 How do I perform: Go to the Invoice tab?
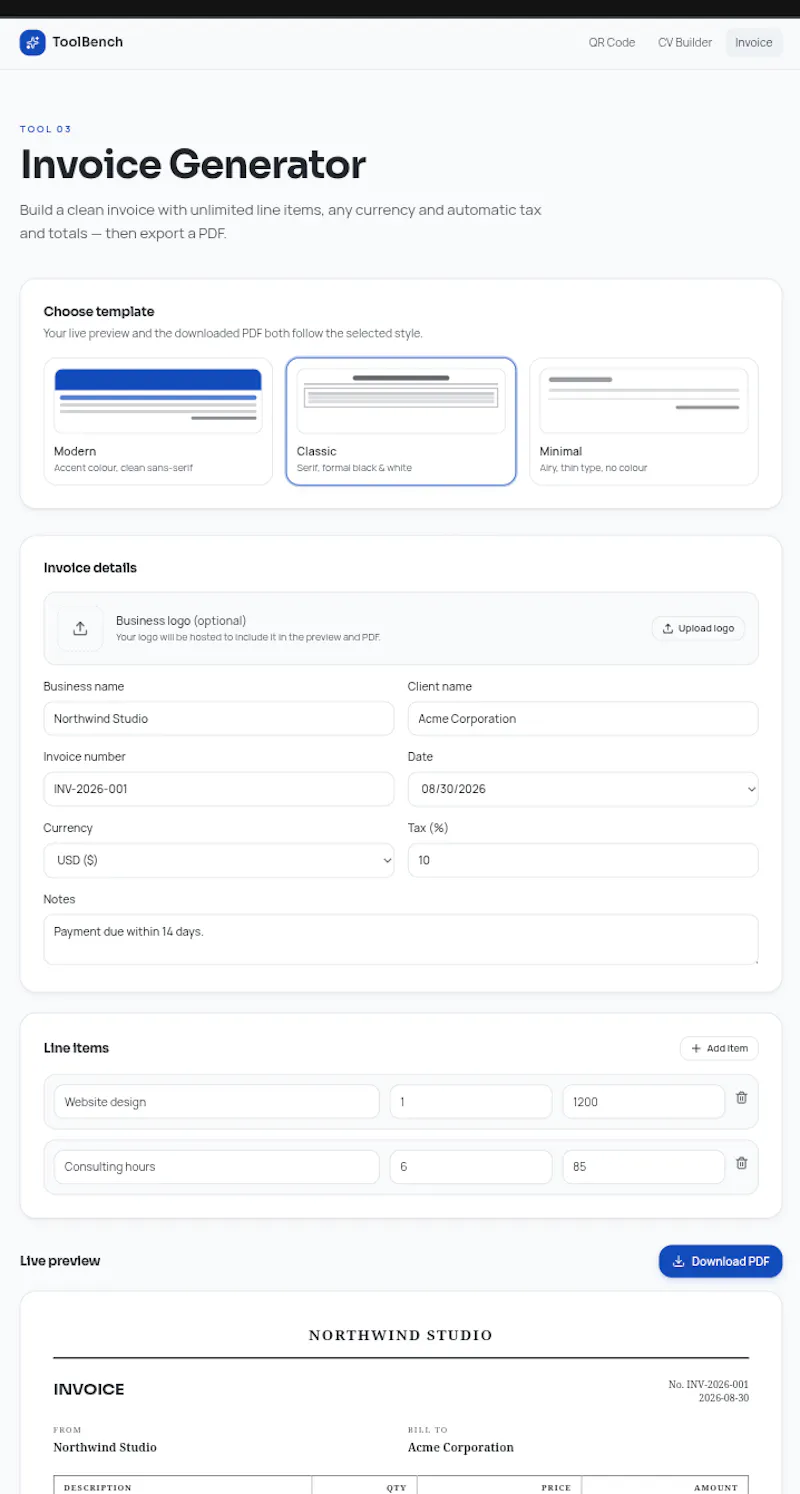(x=754, y=43)
